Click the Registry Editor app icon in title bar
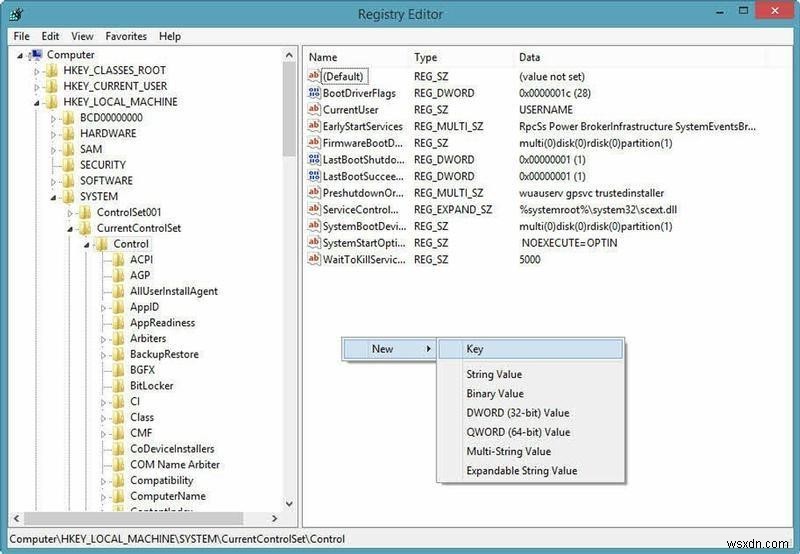This screenshot has height=554, width=800. pos(16,14)
